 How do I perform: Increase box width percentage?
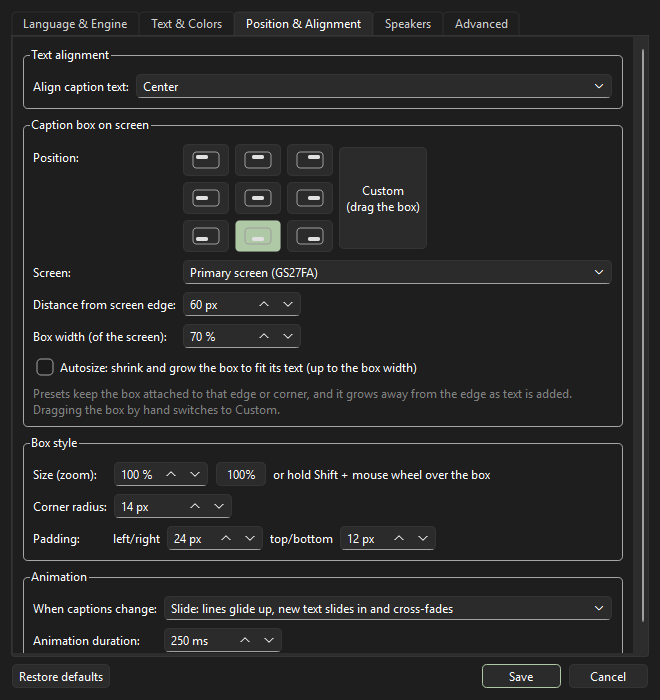click(264, 336)
